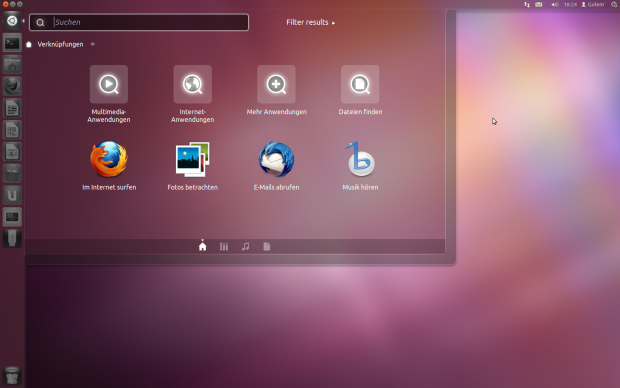Click the Ubuntu Dash launcher button
The image size is (620, 388).
click(12, 21)
